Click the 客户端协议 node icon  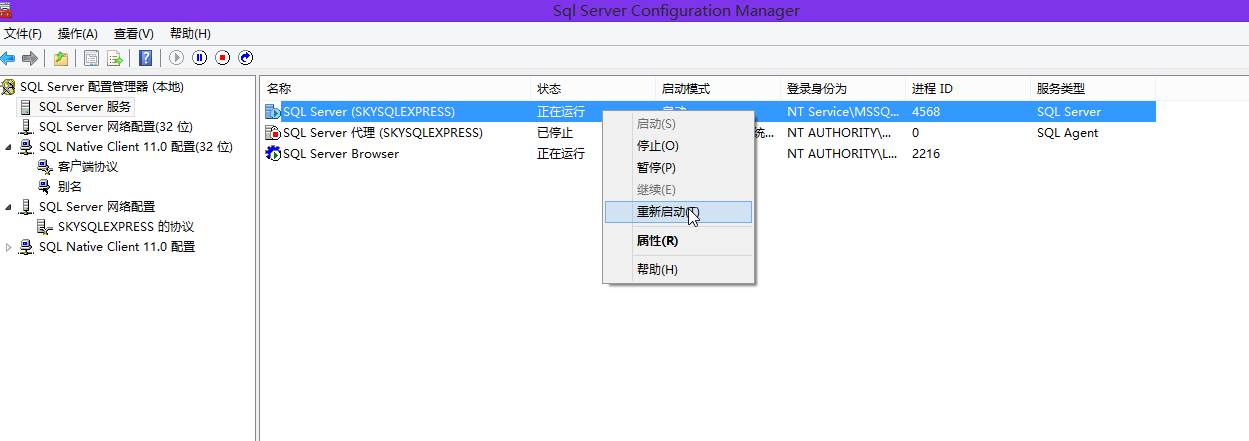(45, 167)
